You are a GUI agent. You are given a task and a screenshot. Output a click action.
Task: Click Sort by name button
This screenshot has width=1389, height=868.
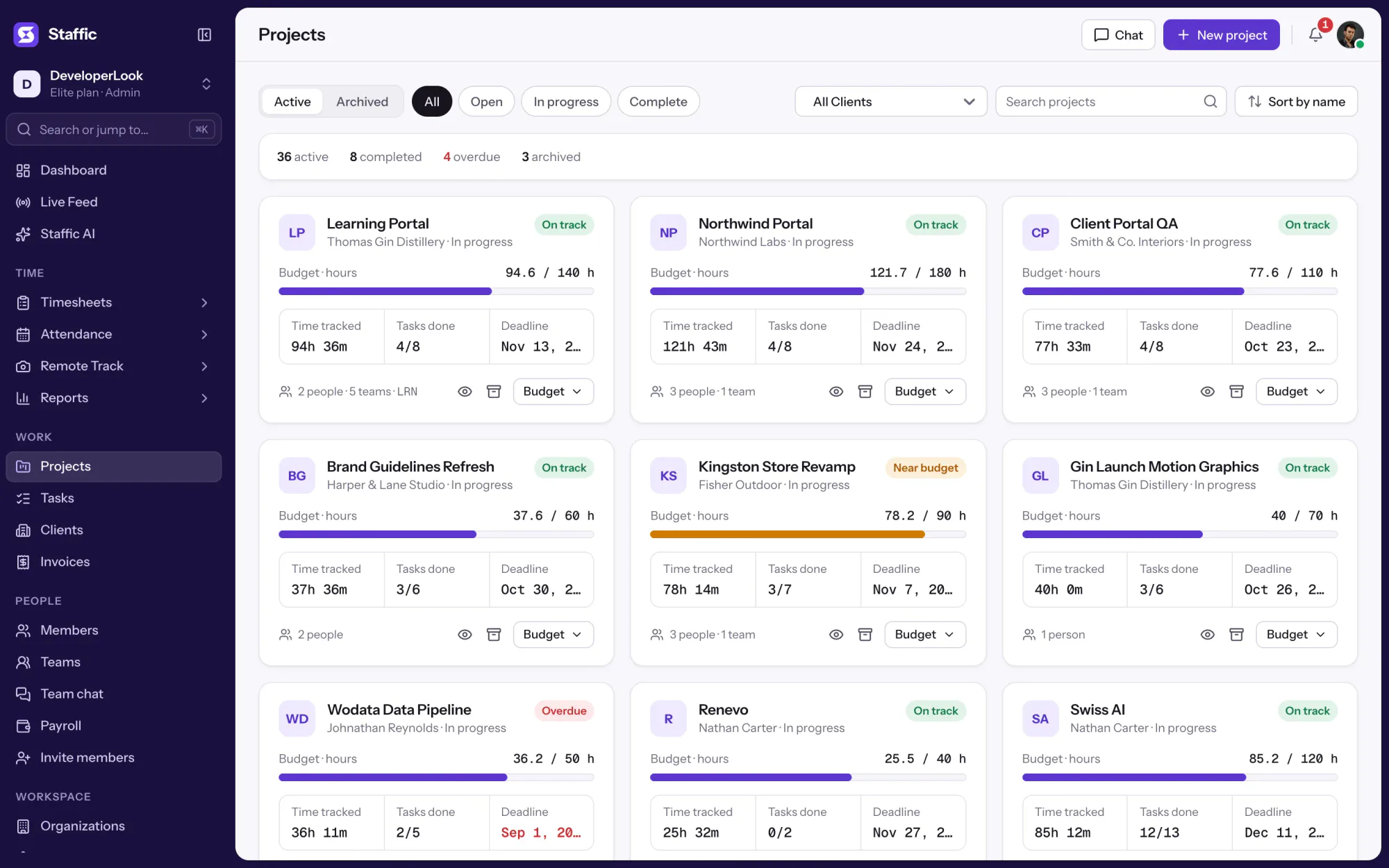point(1296,101)
